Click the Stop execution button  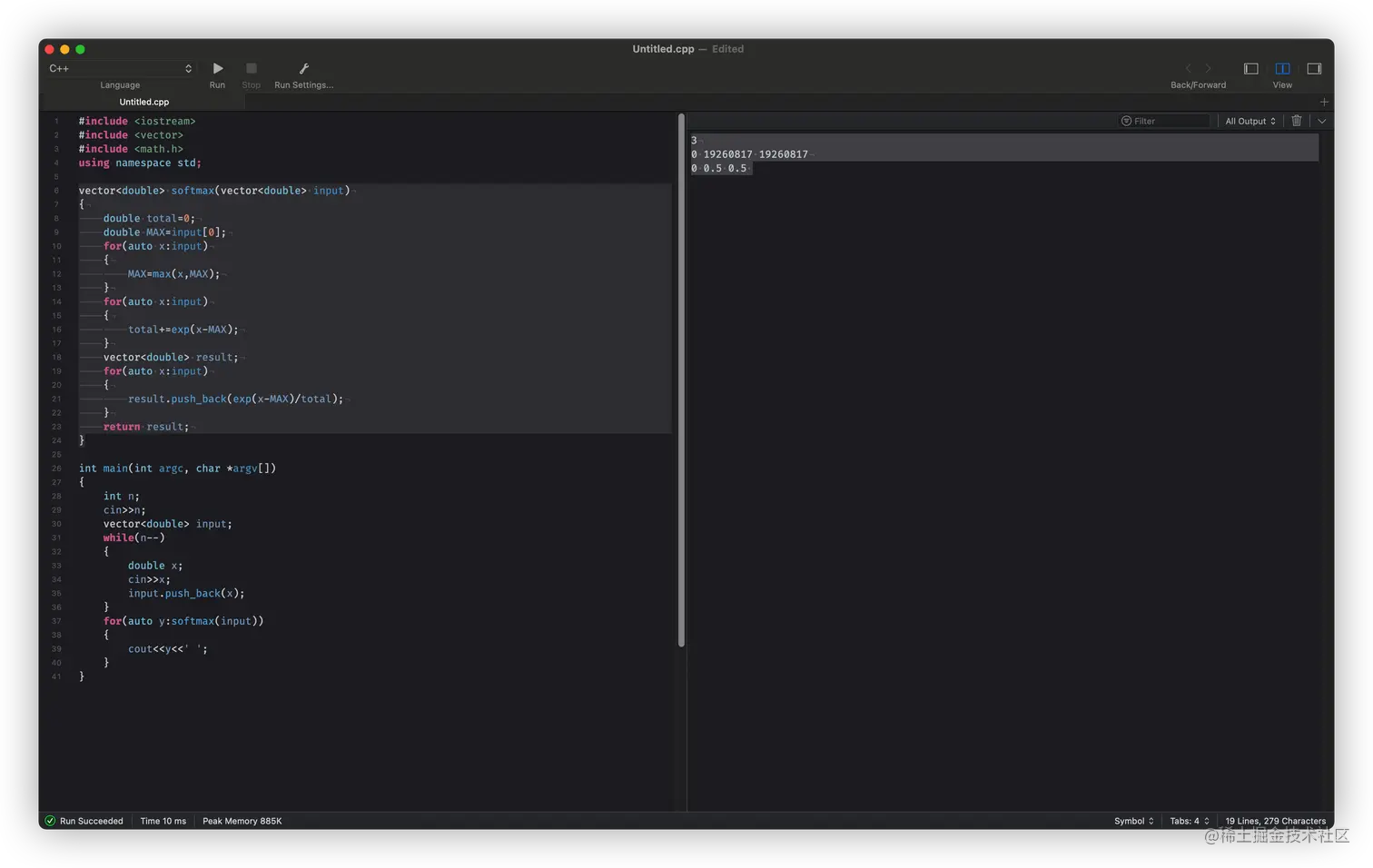[x=252, y=69]
